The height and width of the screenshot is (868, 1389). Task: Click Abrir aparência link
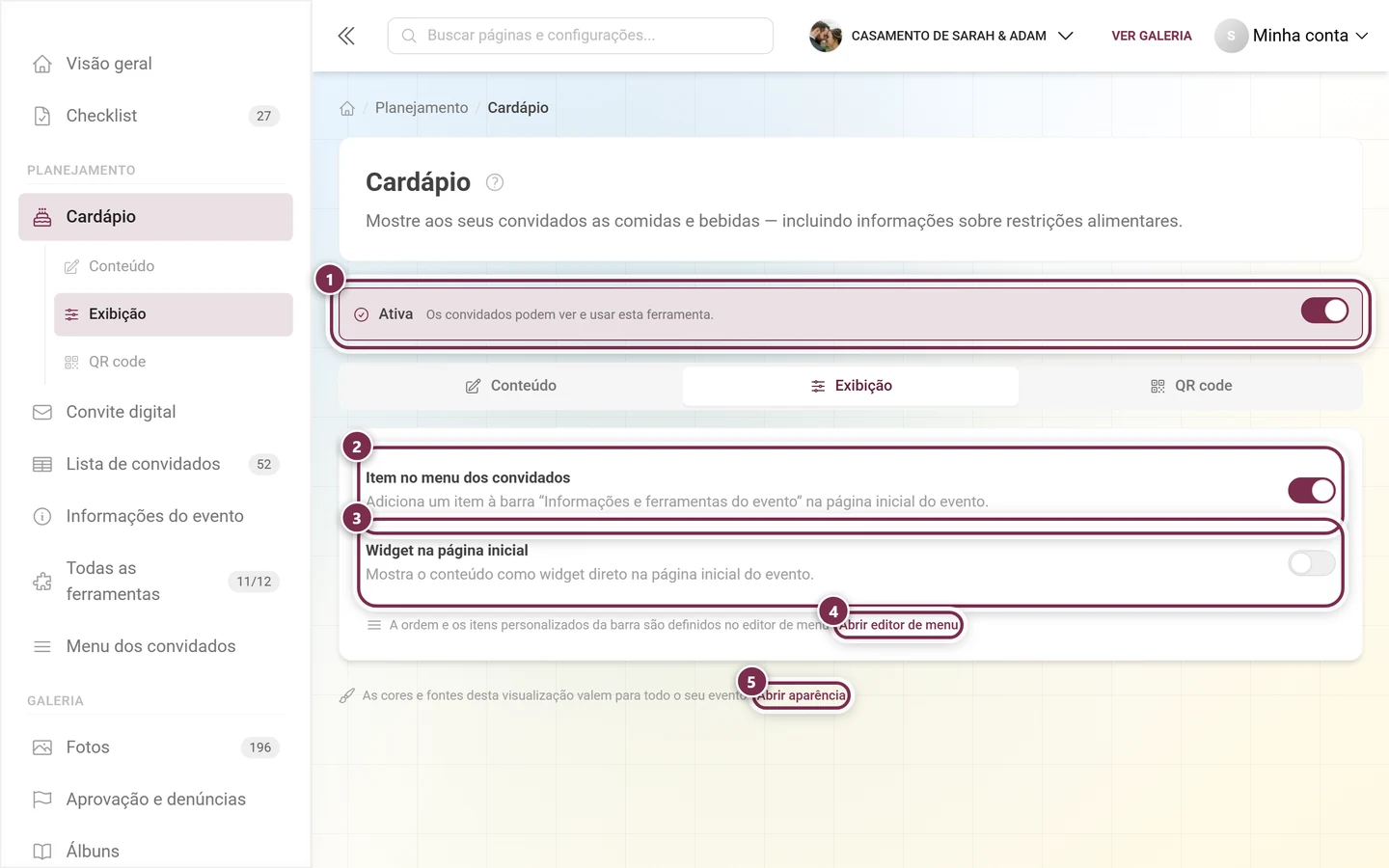pos(802,695)
